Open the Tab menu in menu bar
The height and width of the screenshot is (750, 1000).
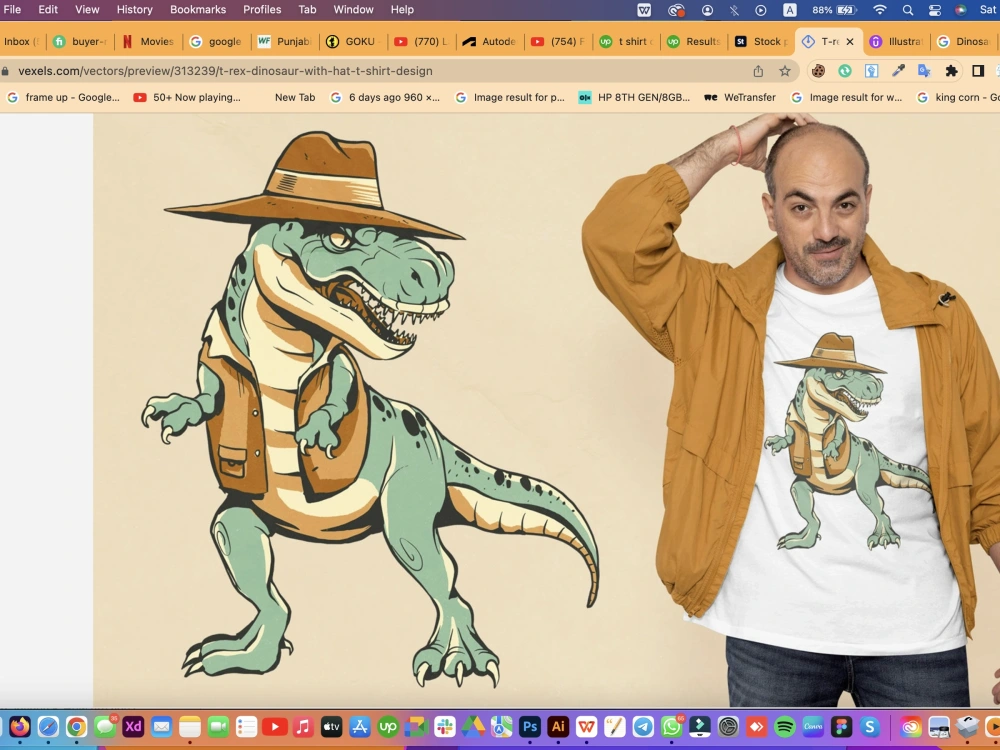pyautogui.click(x=307, y=10)
